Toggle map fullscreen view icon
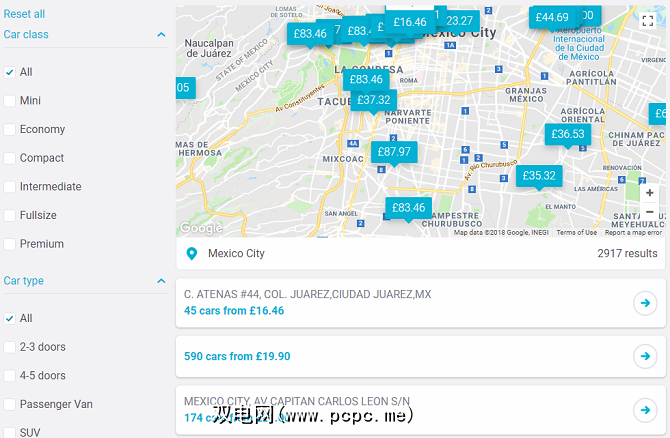 click(648, 20)
